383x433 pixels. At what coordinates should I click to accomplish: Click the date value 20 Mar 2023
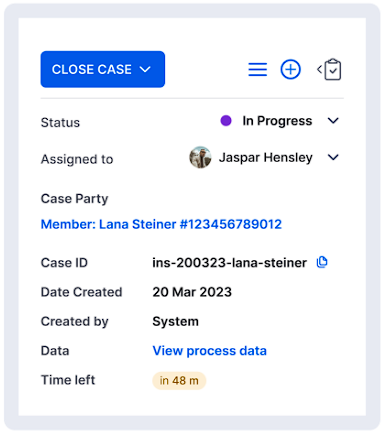(192, 292)
